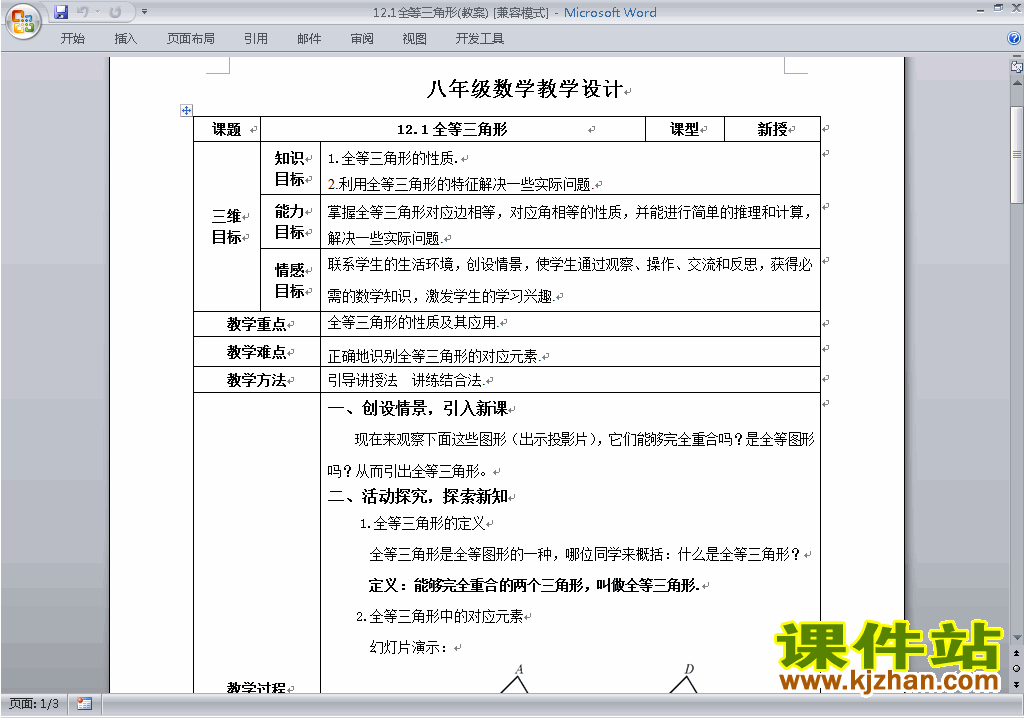Click text starting '联系学生的生活环境'
This screenshot has height=718, width=1024.
569,280
